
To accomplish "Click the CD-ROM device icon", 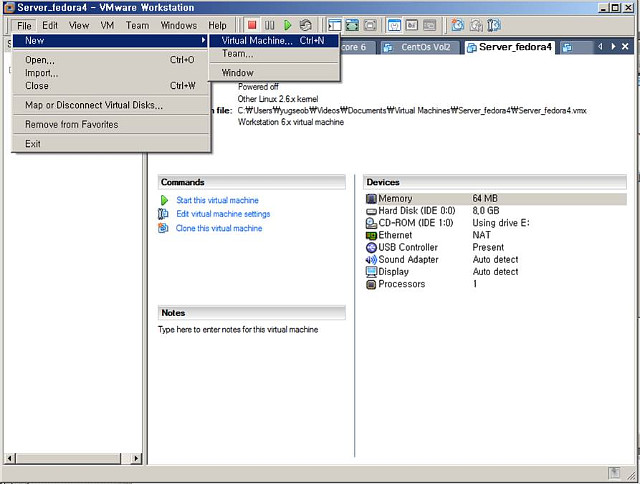I will click(371, 223).
